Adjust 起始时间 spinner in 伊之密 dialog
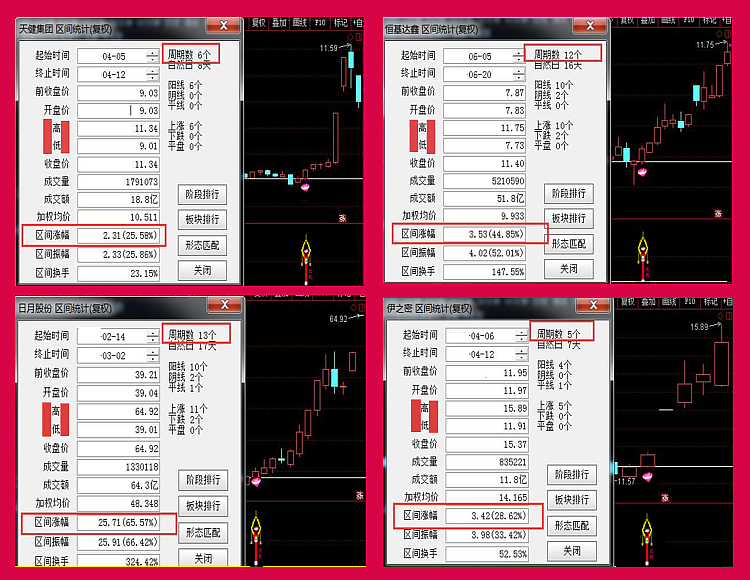 pyautogui.click(x=518, y=337)
